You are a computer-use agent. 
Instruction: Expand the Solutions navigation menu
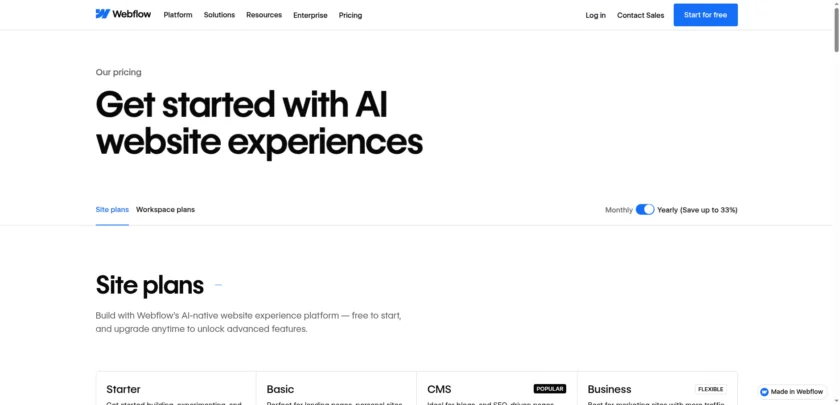(219, 15)
